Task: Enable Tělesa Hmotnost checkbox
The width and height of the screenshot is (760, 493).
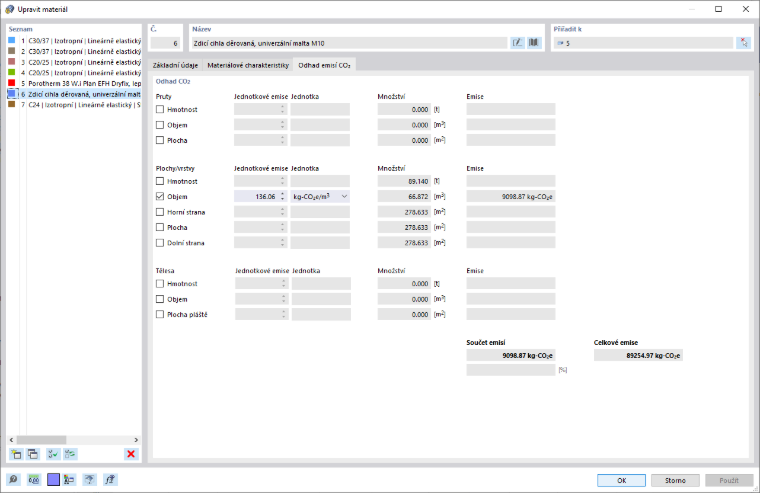Action: pos(160,284)
